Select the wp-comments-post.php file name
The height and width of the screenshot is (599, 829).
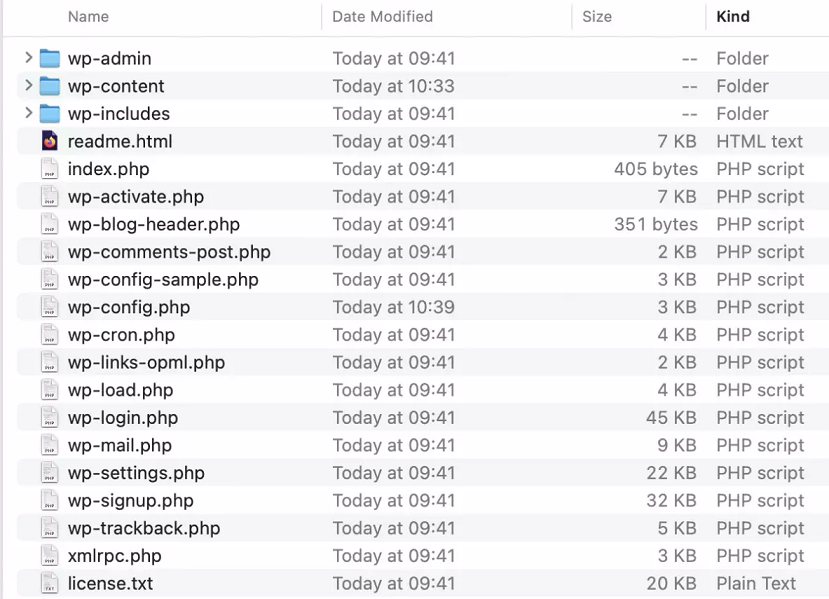pos(169,252)
